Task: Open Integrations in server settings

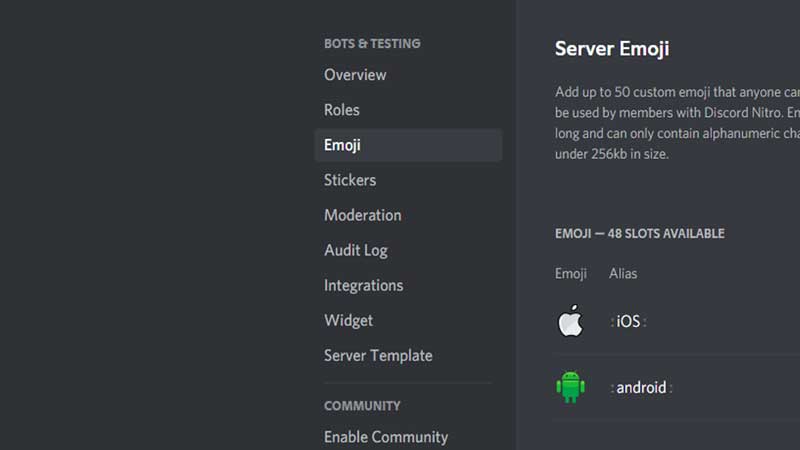Action: click(x=363, y=285)
